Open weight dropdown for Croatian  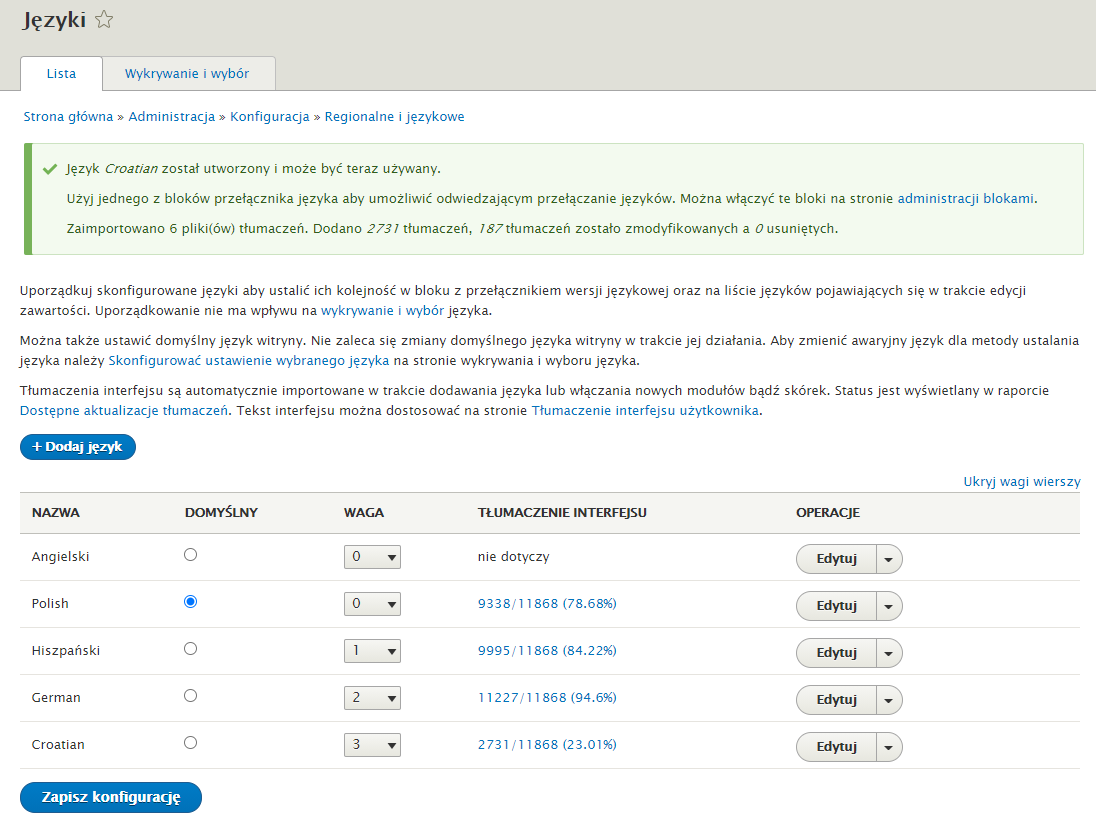[x=372, y=744]
